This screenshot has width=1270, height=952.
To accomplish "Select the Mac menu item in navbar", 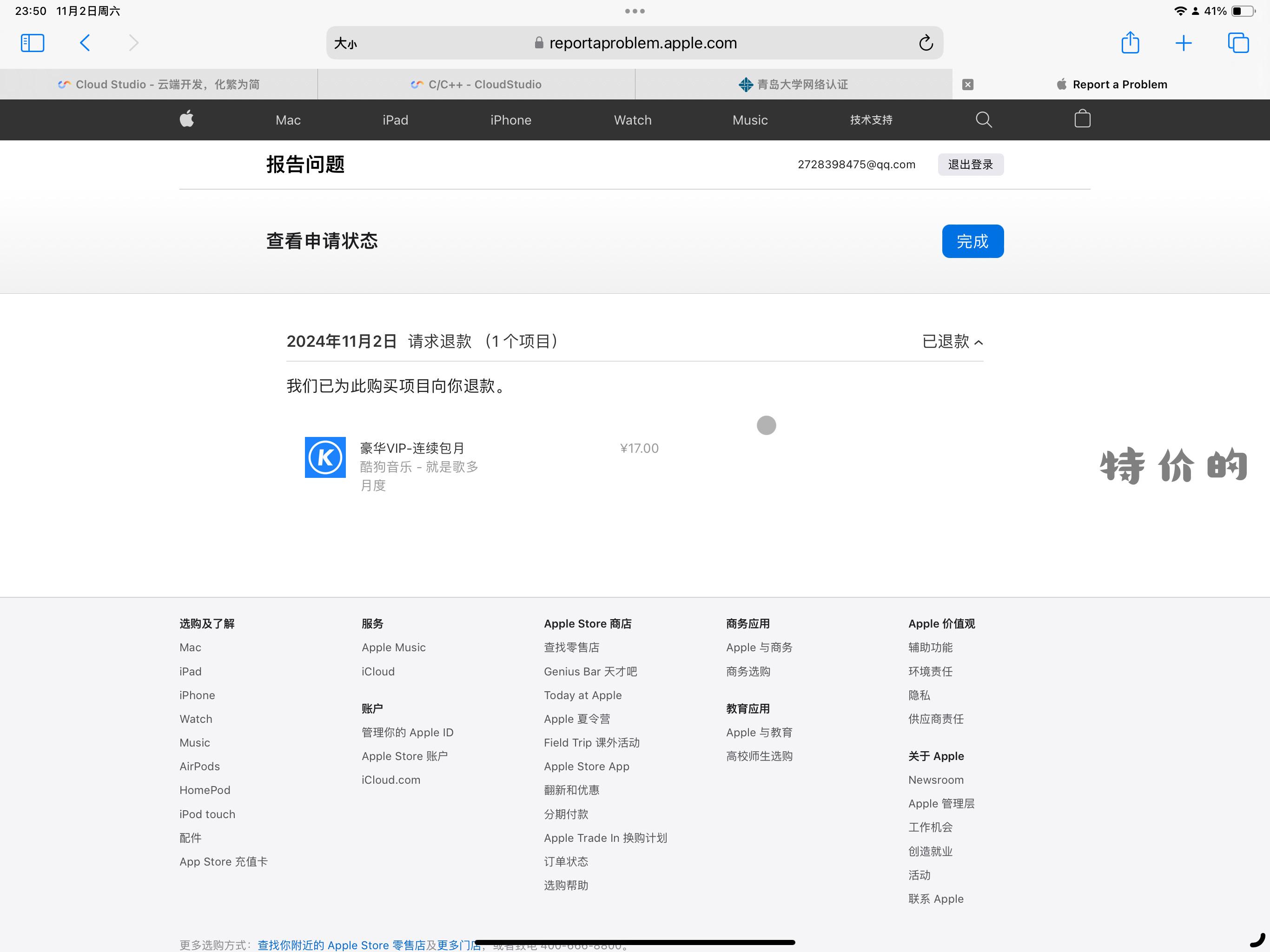I will click(x=288, y=119).
